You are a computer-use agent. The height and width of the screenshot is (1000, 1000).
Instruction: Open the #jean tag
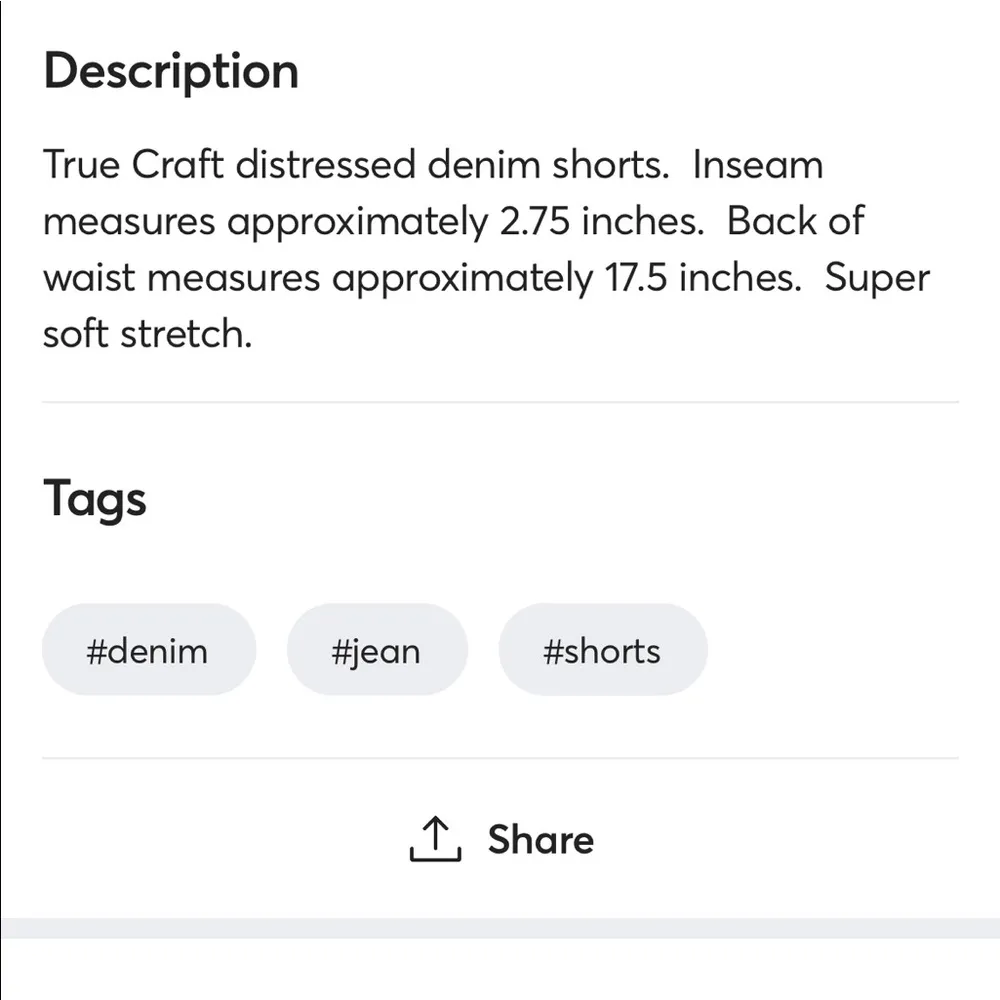[x=376, y=651]
